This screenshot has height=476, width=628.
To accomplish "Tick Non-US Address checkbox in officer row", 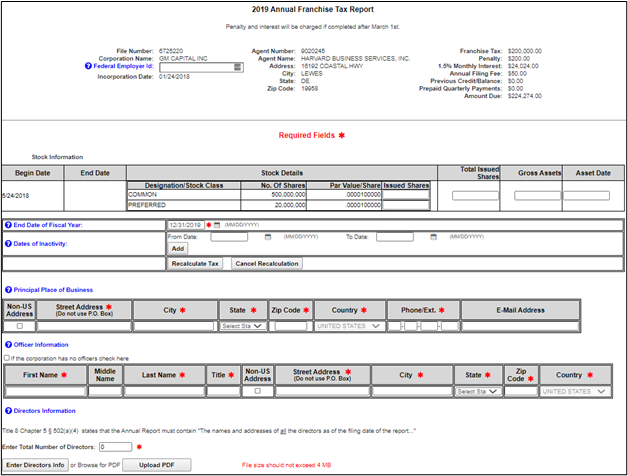I will [x=257, y=391].
